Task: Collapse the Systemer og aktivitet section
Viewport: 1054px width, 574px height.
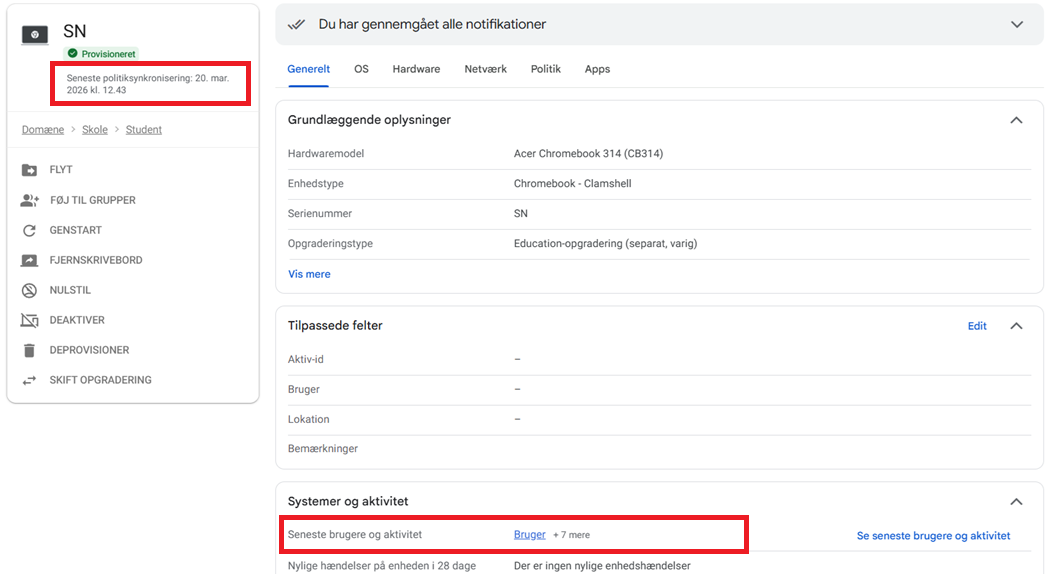Action: (x=1016, y=502)
